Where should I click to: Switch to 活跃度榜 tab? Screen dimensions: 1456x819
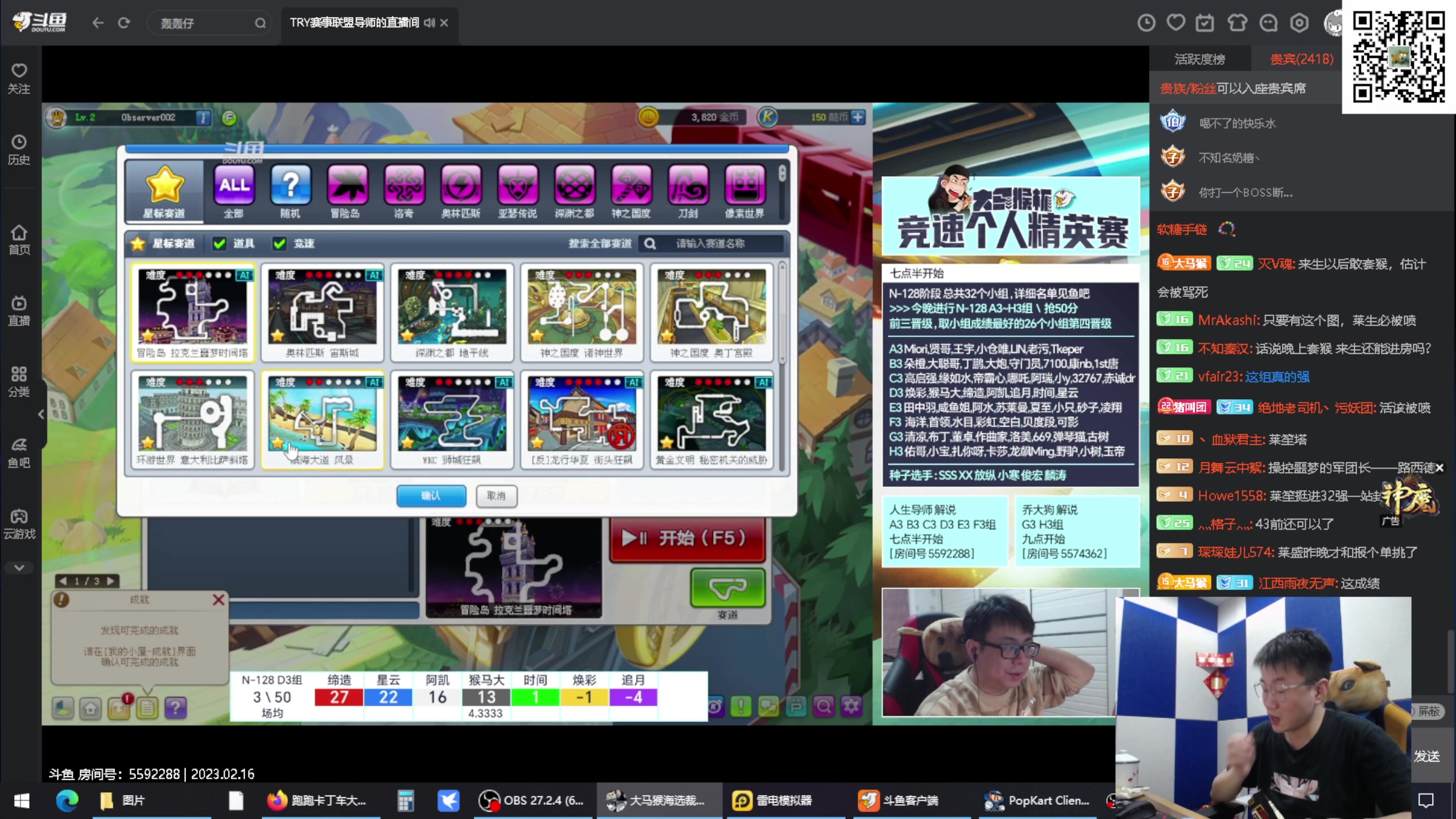tap(1199, 59)
